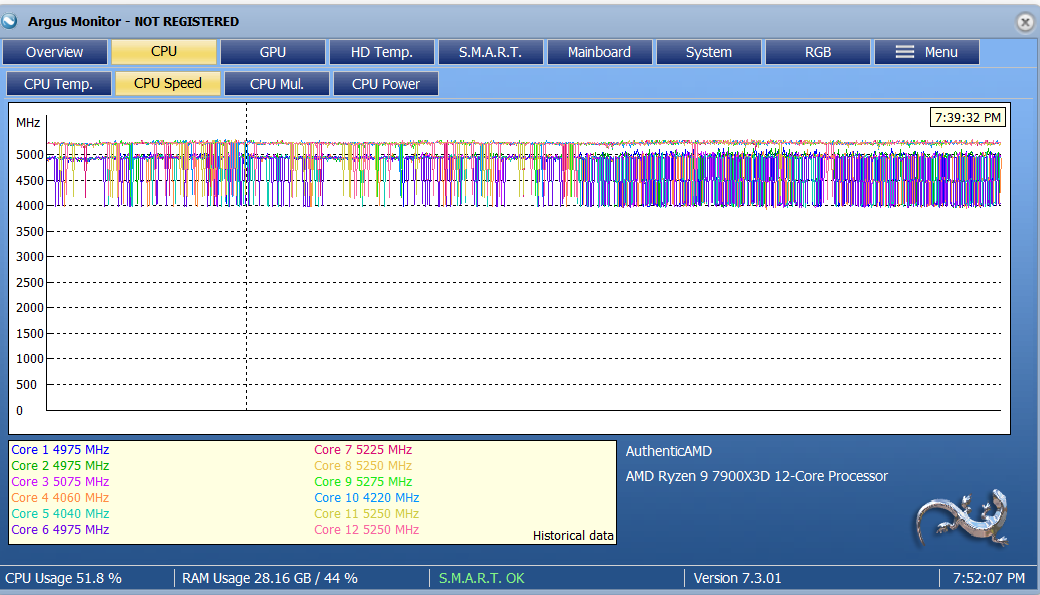Open the System tab
This screenshot has height=595, width=1040.
coord(708,52)
